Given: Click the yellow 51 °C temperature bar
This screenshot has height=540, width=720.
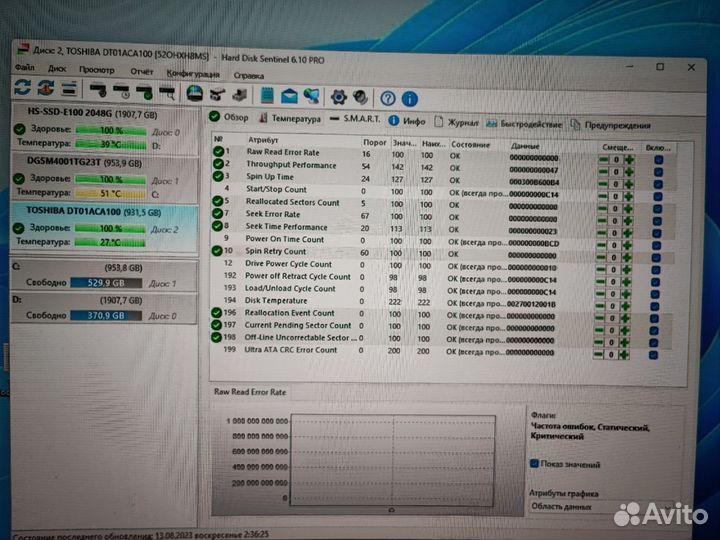Looking at the screenshot, I should (x=110, y=194).
